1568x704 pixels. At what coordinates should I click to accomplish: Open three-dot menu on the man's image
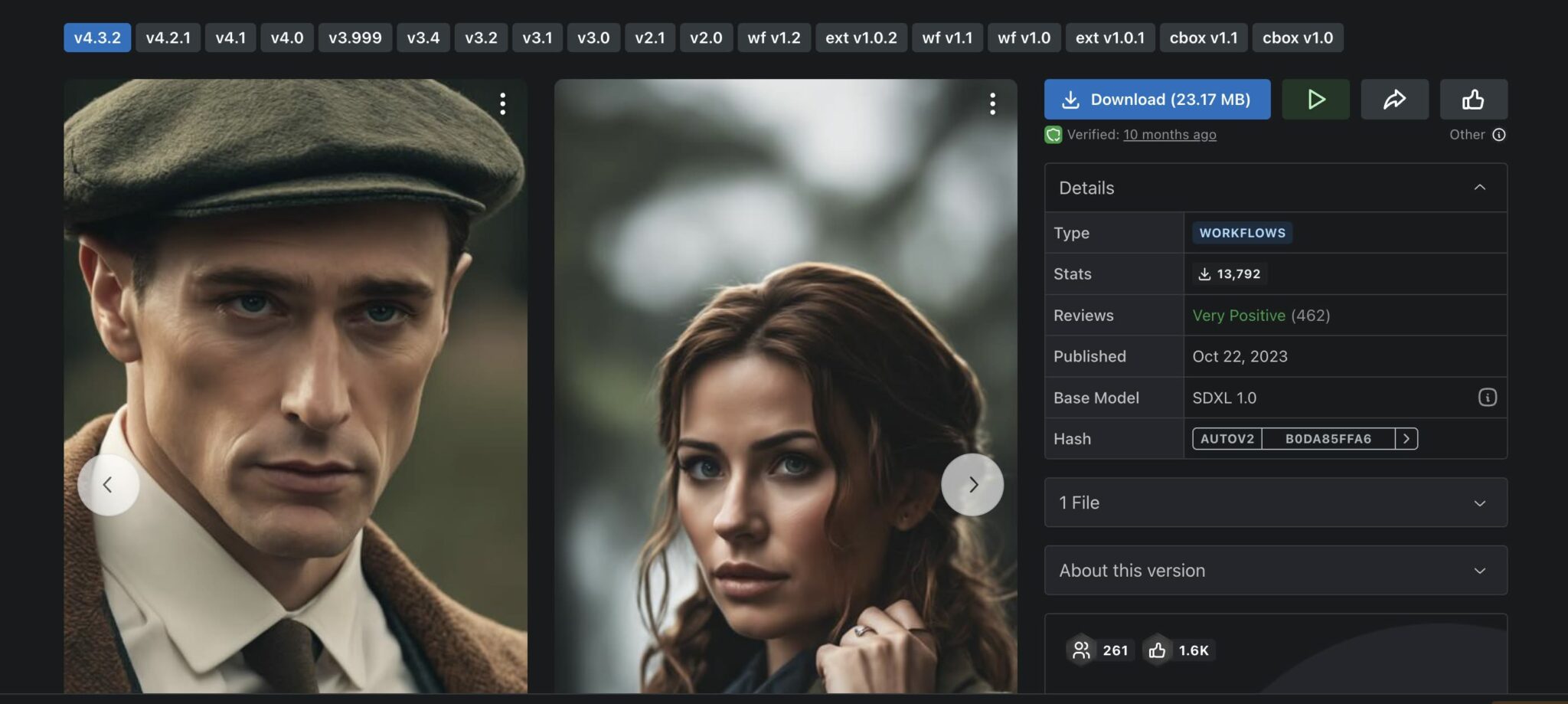point(503,104)
